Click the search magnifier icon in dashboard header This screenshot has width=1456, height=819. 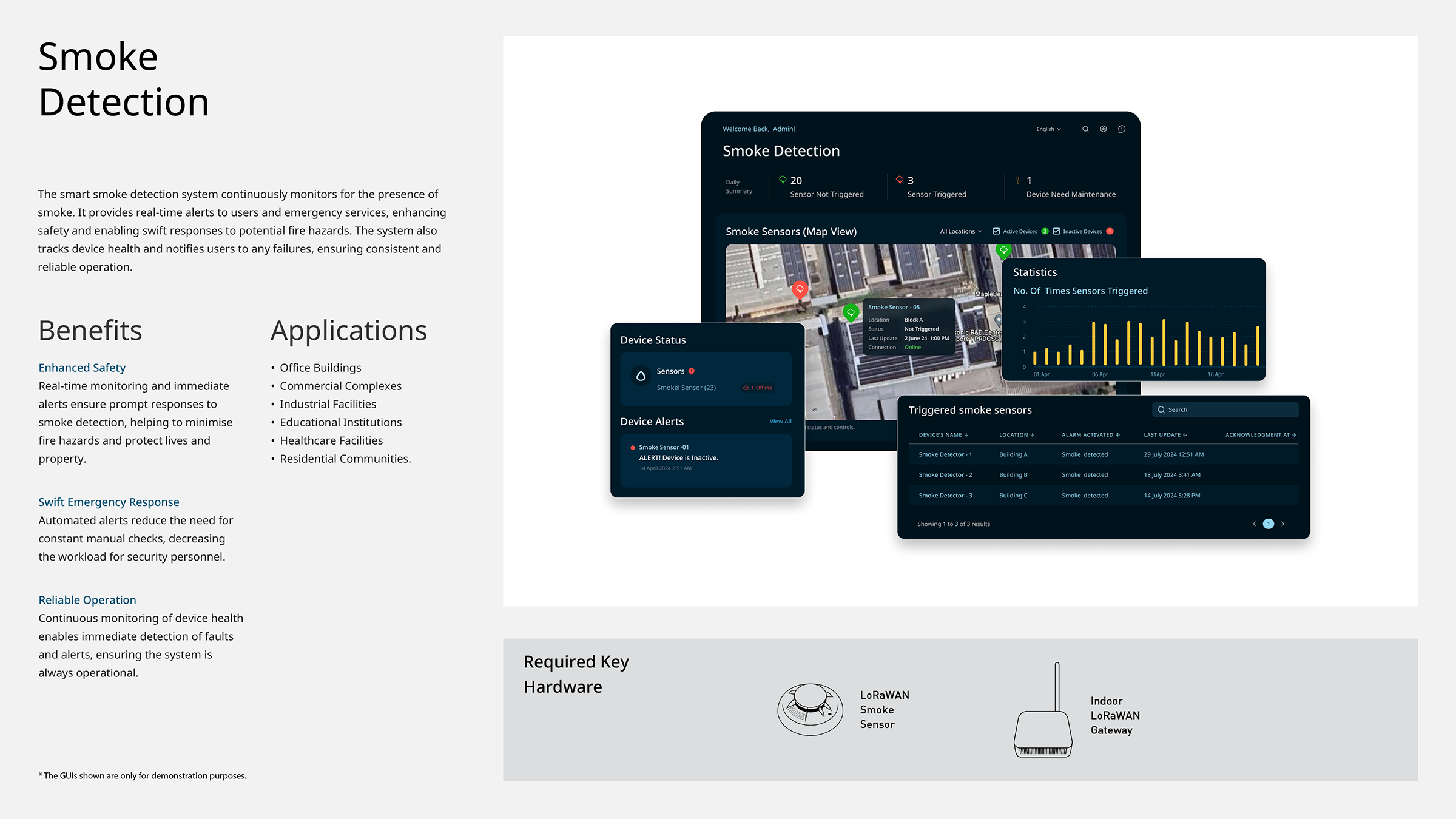1085,129
